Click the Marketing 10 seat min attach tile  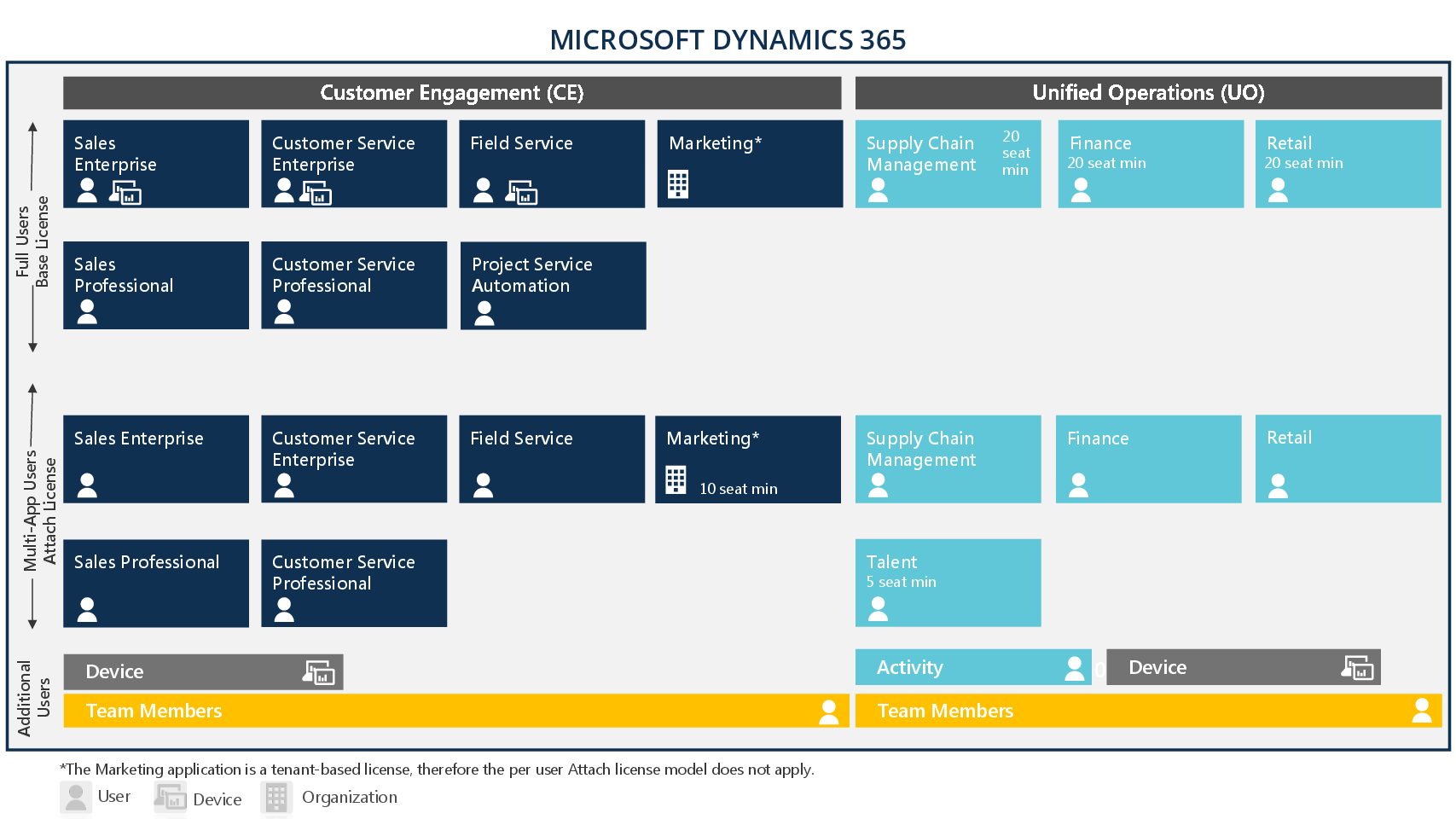748,458
